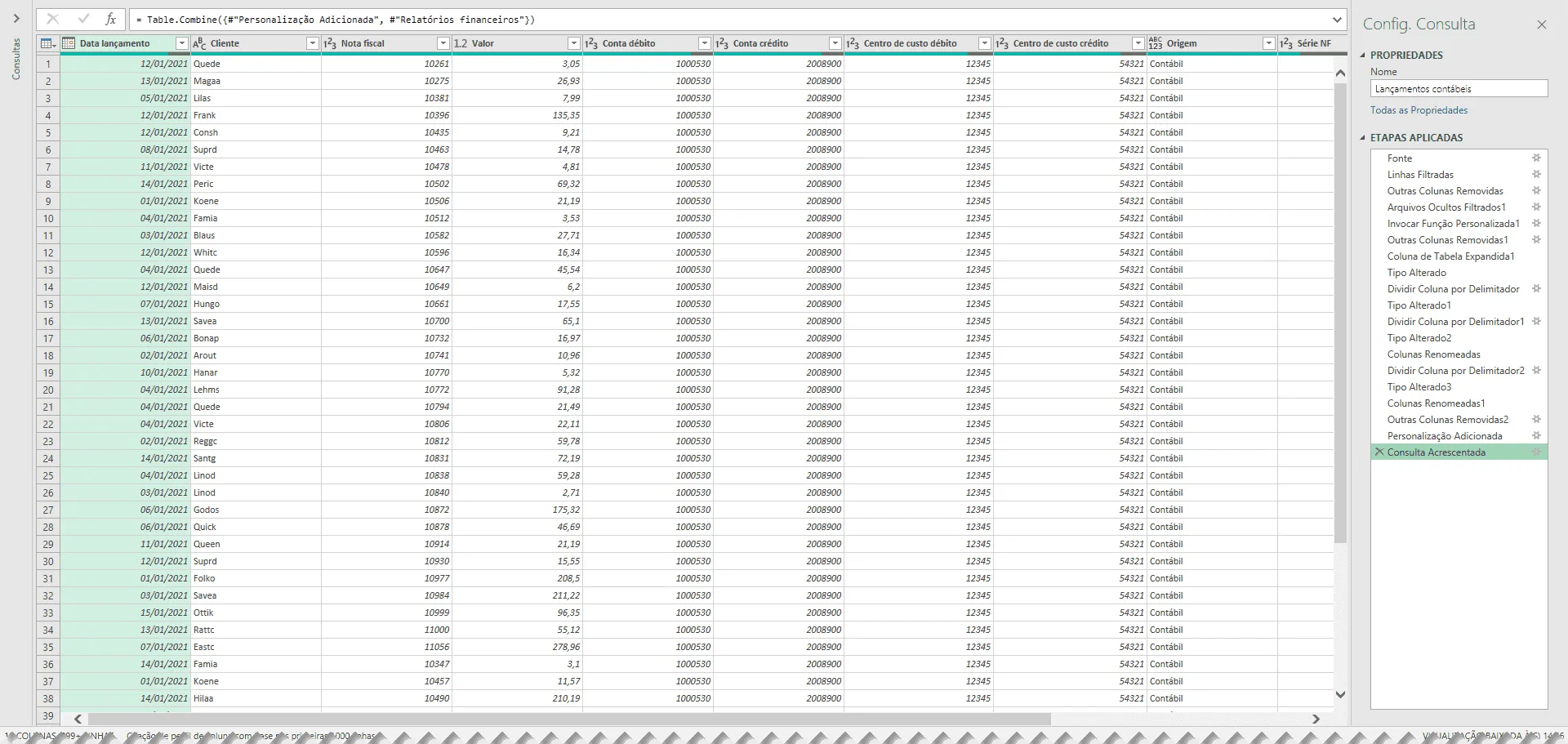This screenshot has width=1568, height=744.
Task: Collapse the PROPRIEDADES section
Action: pos(1362,56)
